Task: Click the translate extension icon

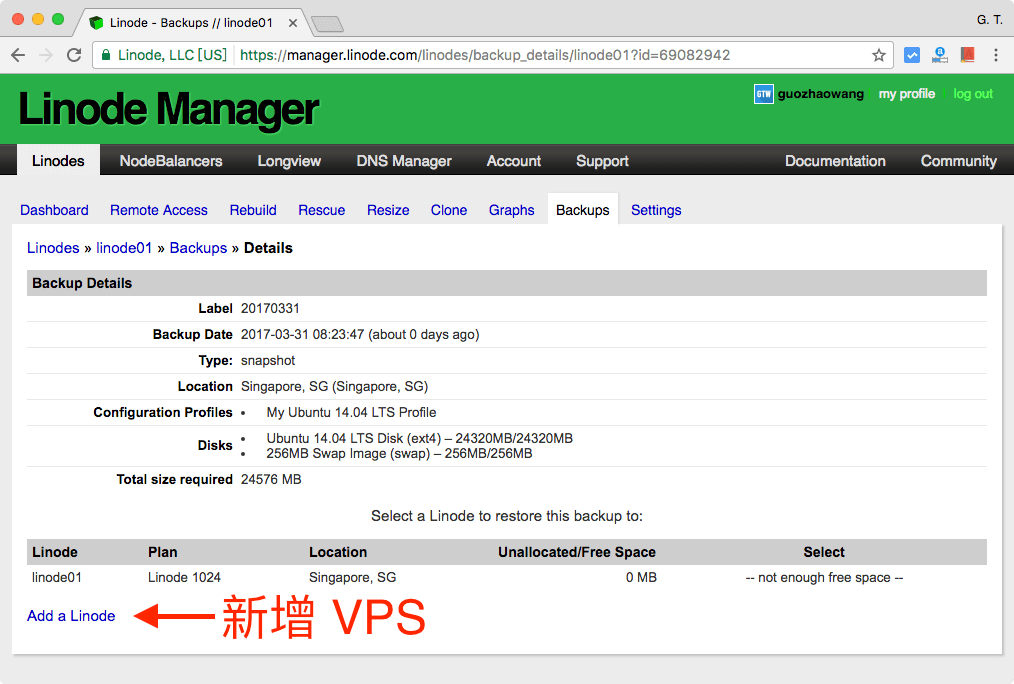Action: coord(939,55)
